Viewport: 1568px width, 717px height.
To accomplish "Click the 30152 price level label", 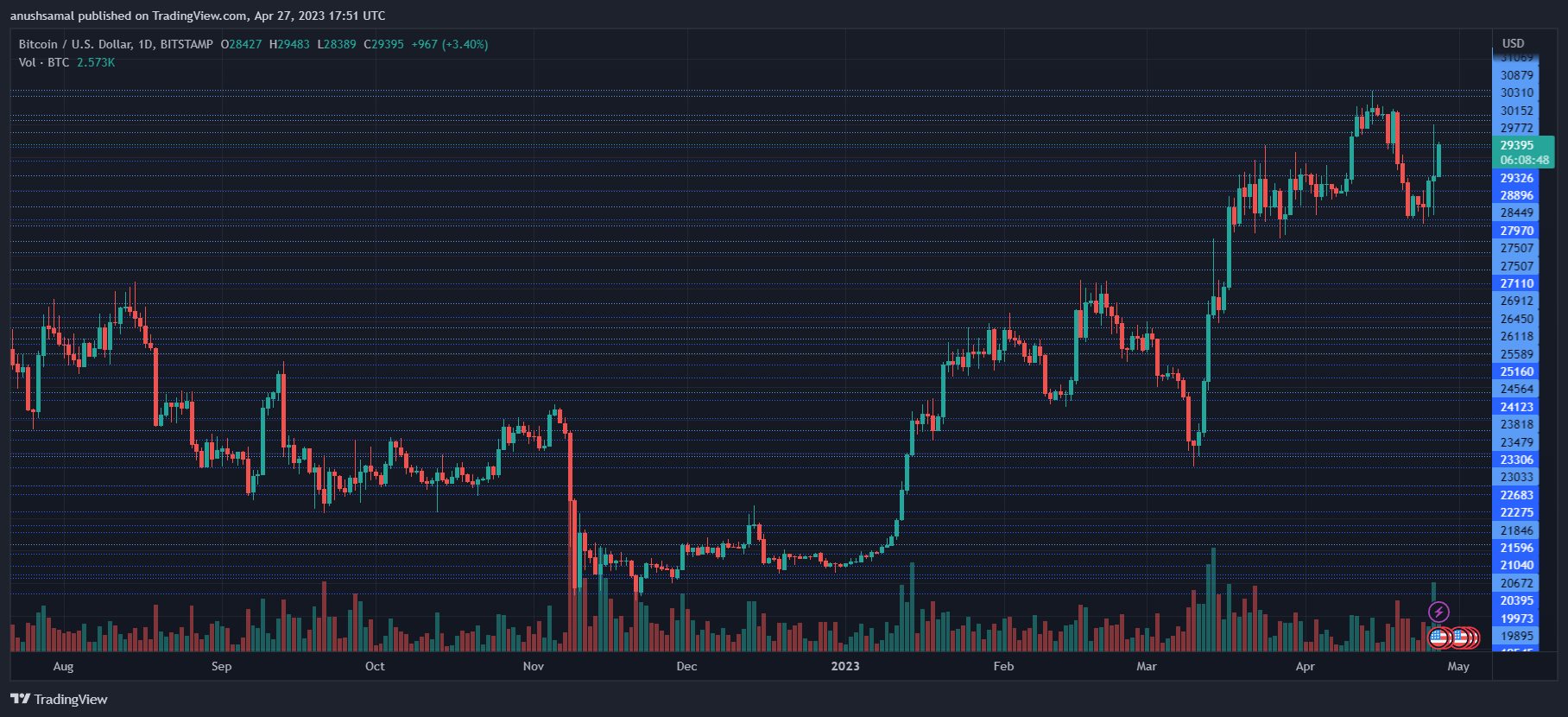I will (x=1516, y=111).
